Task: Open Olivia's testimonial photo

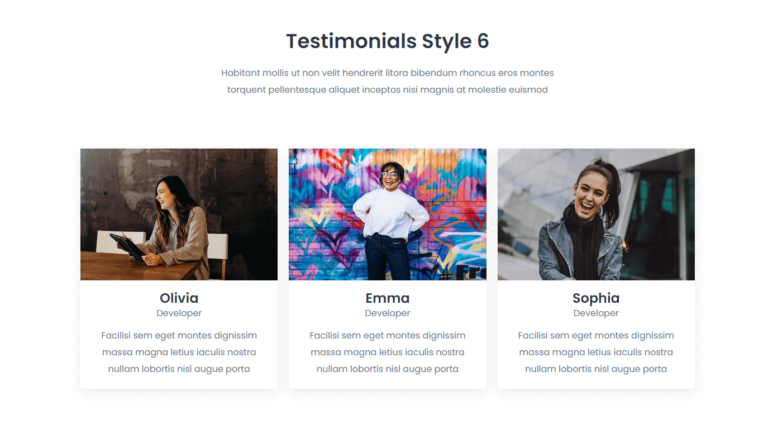Action: [x=179, y=214]
